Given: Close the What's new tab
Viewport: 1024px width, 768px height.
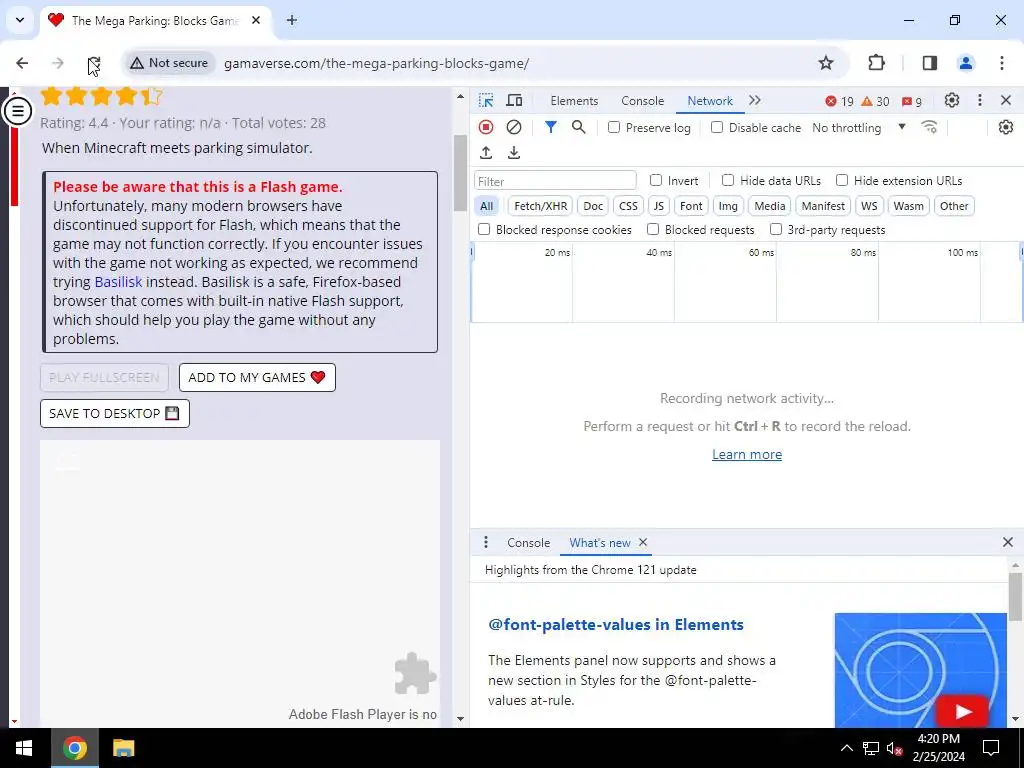Looking at the screenshot, I should (643, 543).
